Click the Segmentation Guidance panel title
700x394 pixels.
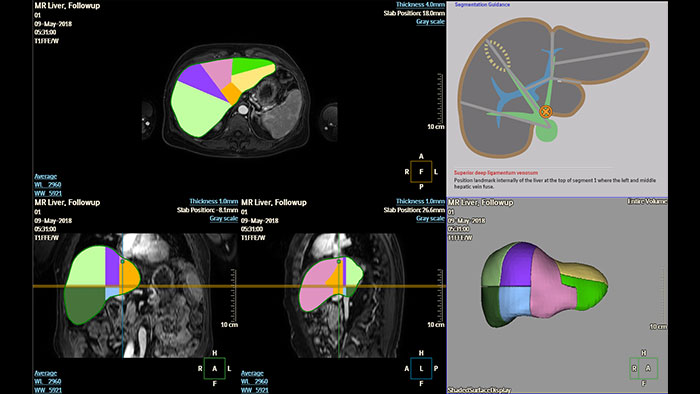[482, 4]
